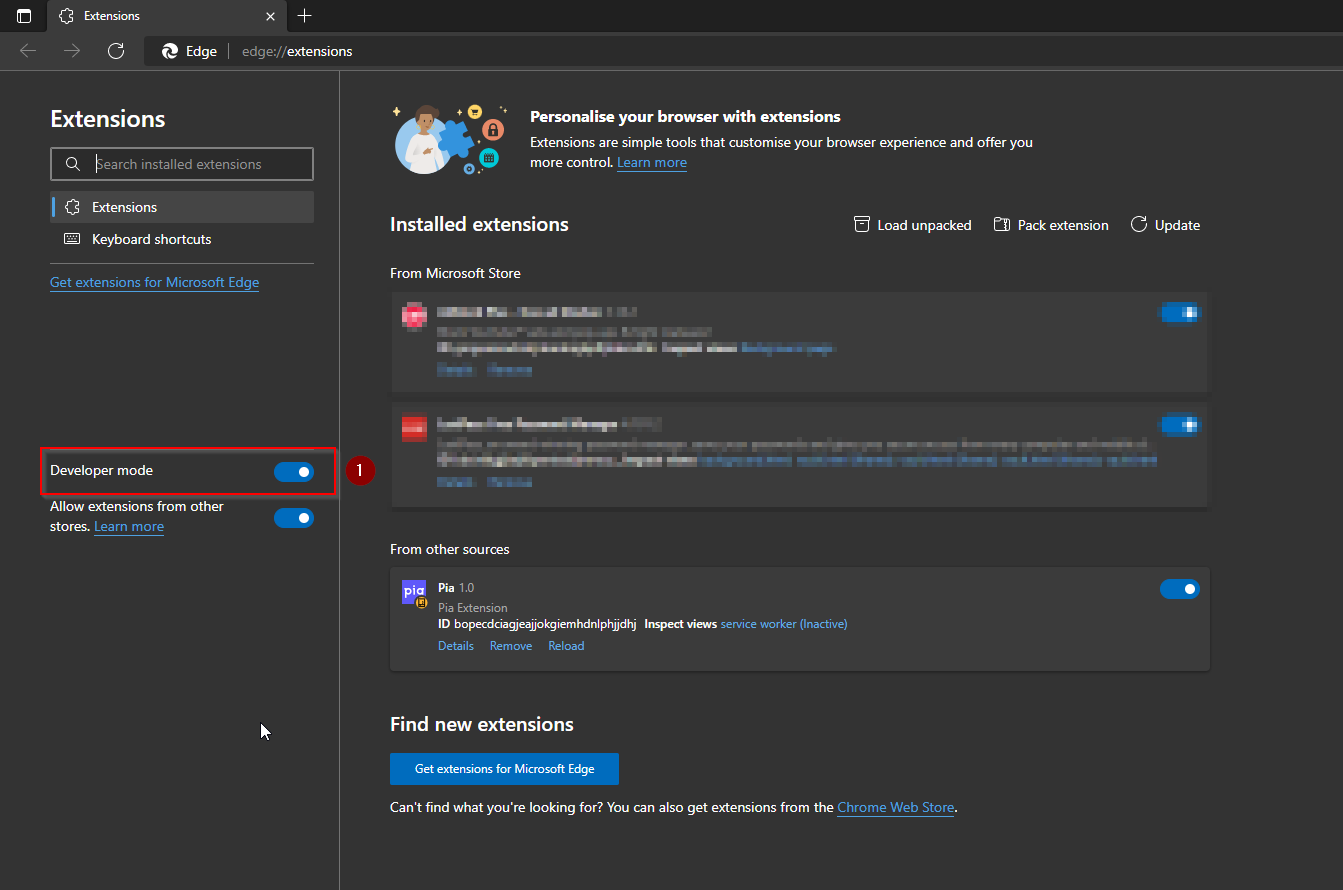Click the edge://extensions address bar text

(297, 51)
